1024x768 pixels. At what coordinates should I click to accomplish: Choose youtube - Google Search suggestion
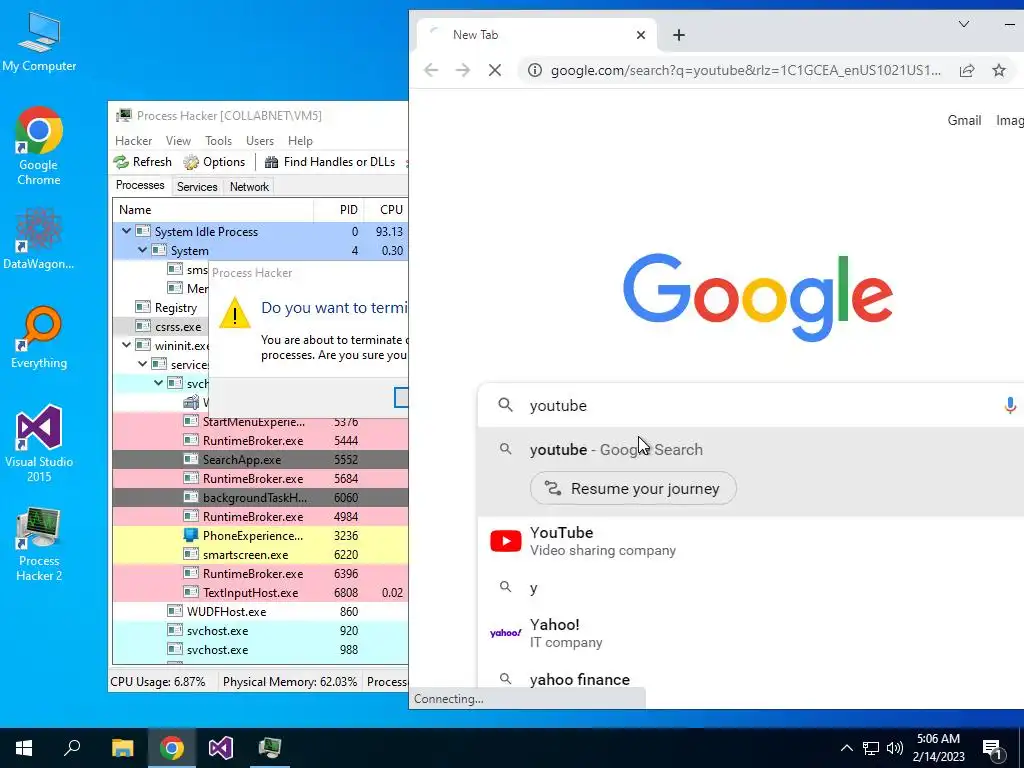[x=616, y=449]
